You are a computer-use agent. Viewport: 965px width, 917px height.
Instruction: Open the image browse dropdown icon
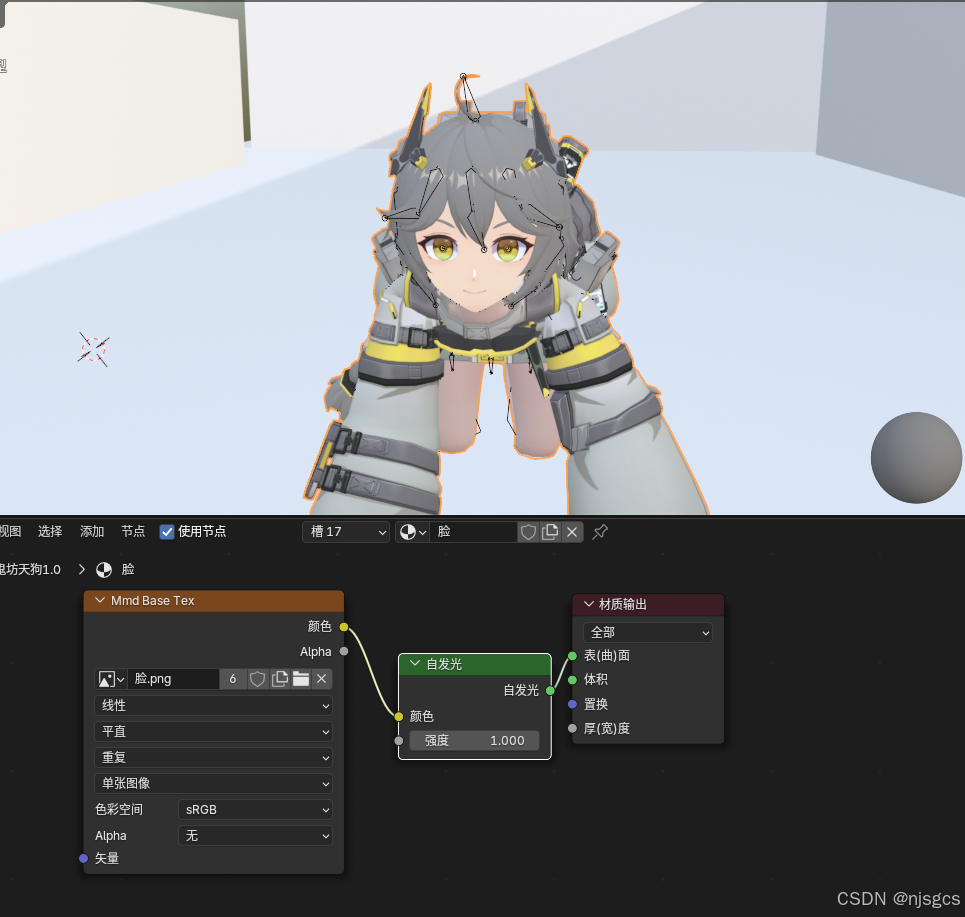(111, 679)
